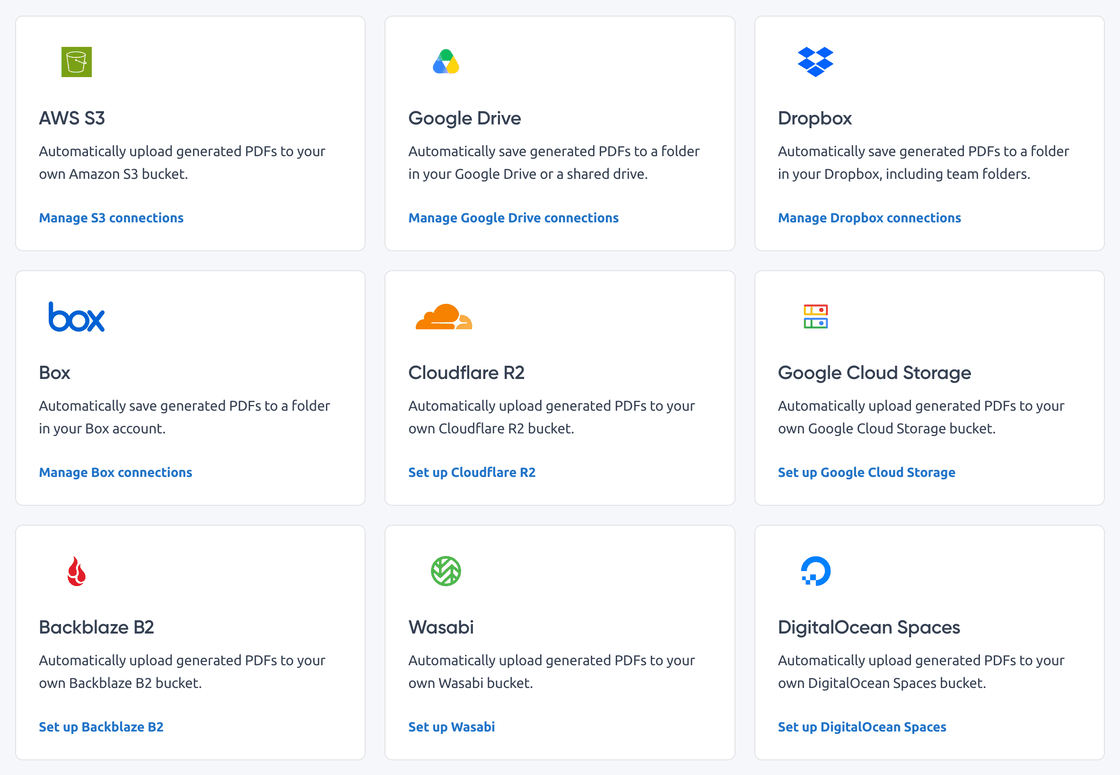Image resolution: width=1120 pixels, height=775 pixels.
Task: Click the Google Cloud Storage icon
Action: (816, 316)
